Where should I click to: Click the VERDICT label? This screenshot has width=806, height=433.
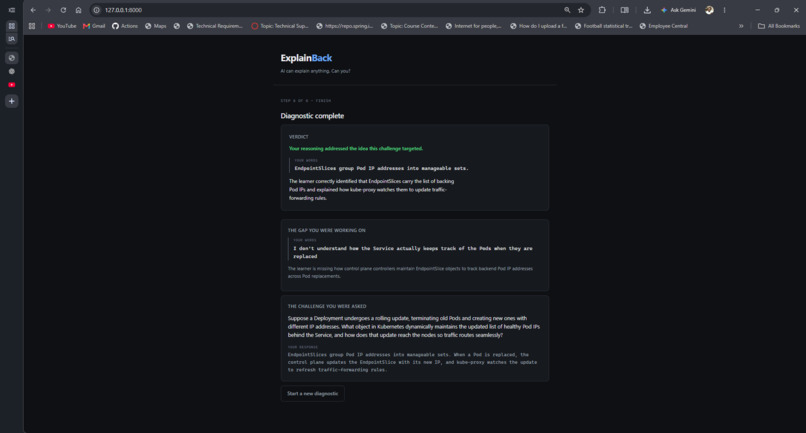[299, 137]
